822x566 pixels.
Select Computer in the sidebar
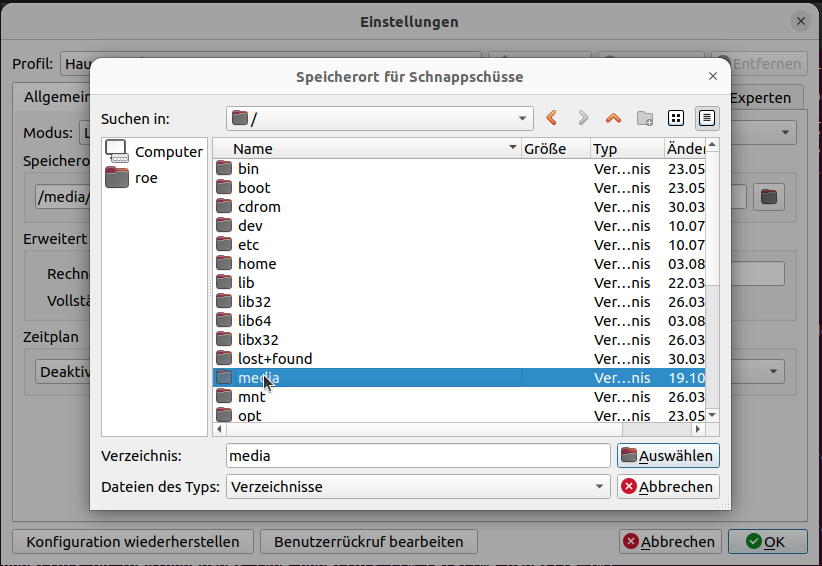(154, 152)
